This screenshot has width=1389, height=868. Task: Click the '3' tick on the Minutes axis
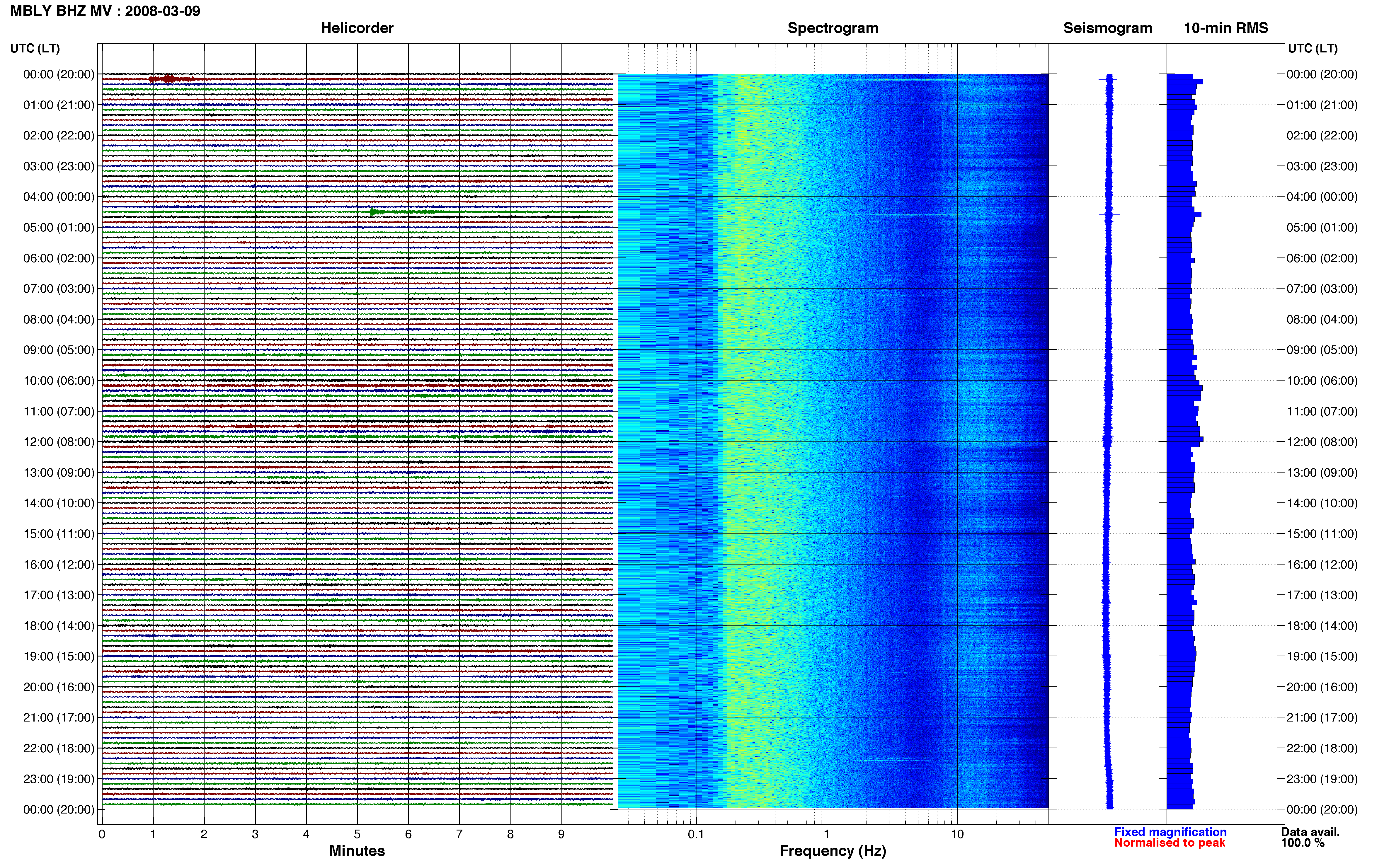click(255, 834)
